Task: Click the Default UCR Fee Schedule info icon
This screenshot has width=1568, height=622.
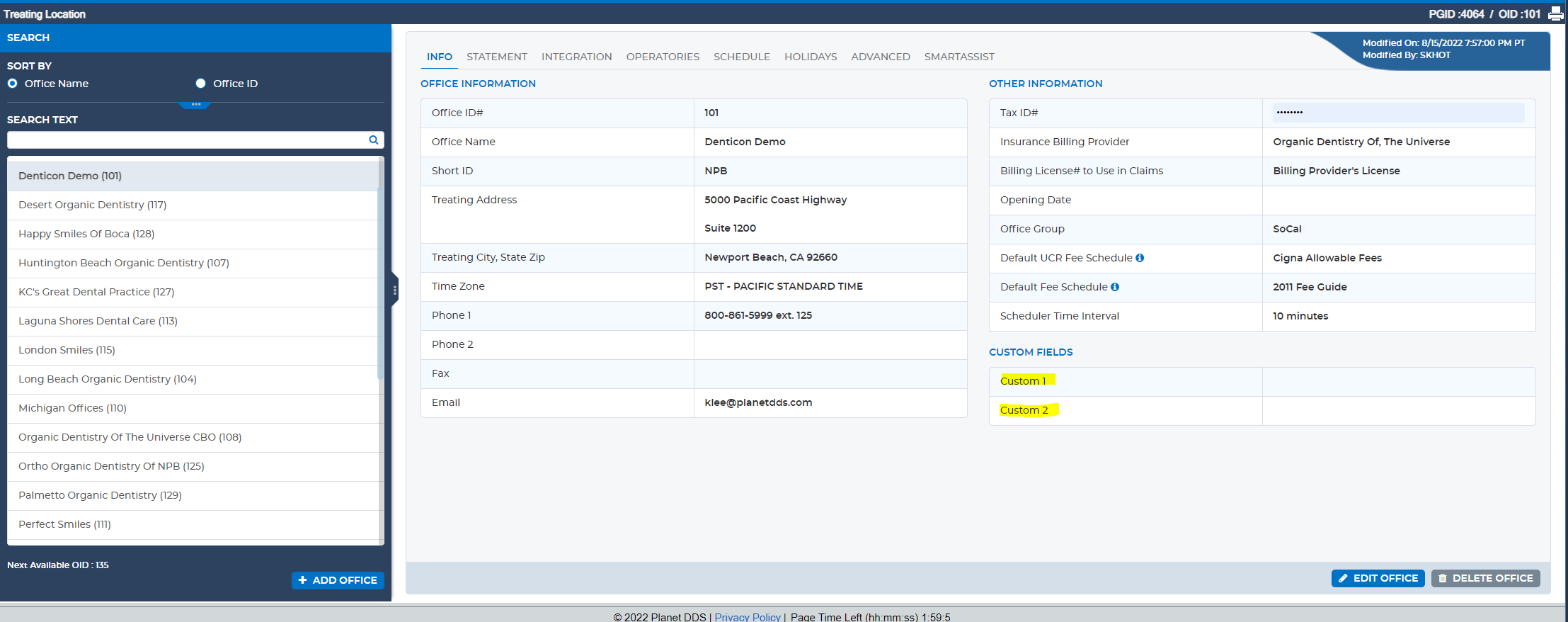Action: 1140,258
